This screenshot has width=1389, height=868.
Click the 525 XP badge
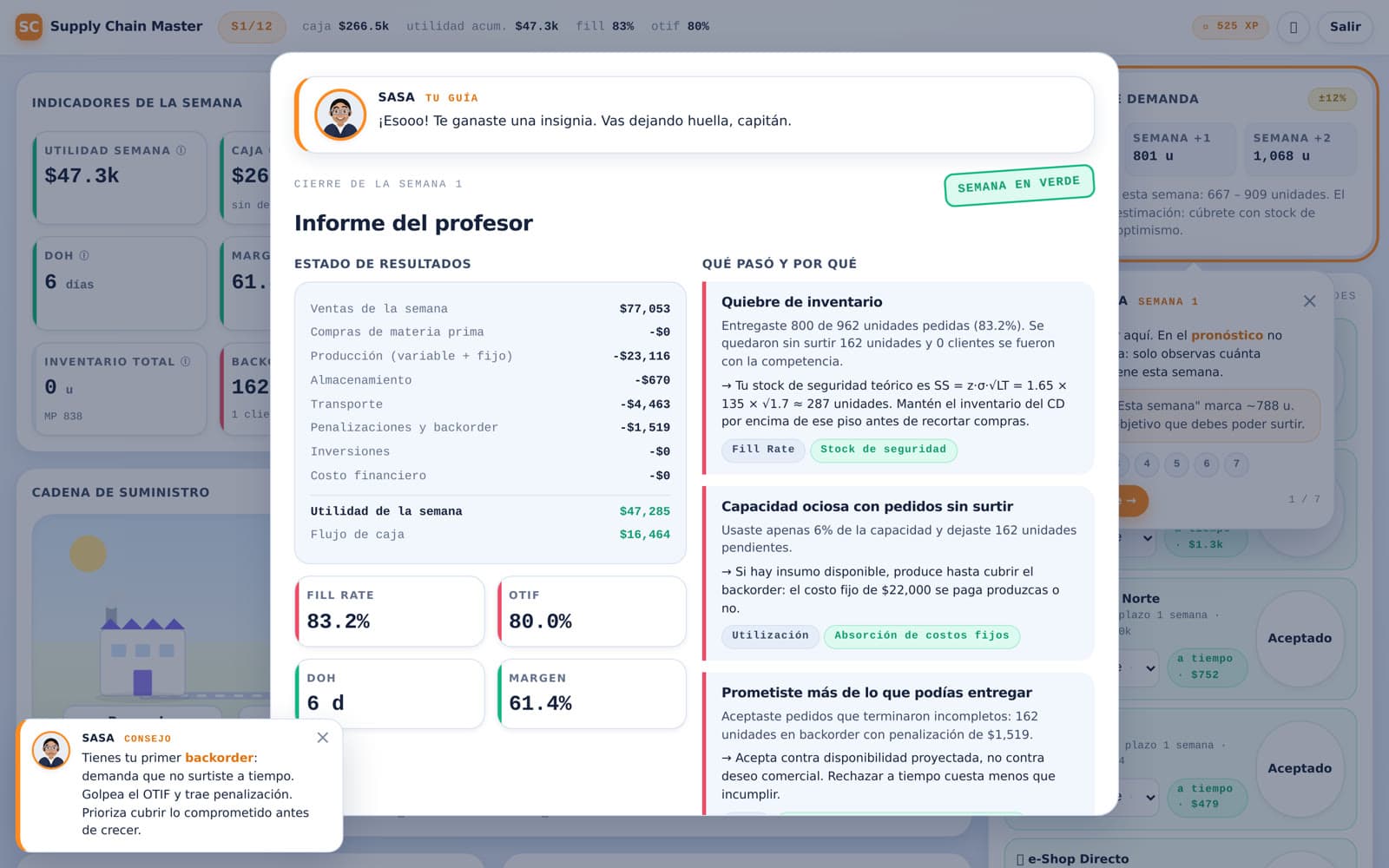(1230, 26)
